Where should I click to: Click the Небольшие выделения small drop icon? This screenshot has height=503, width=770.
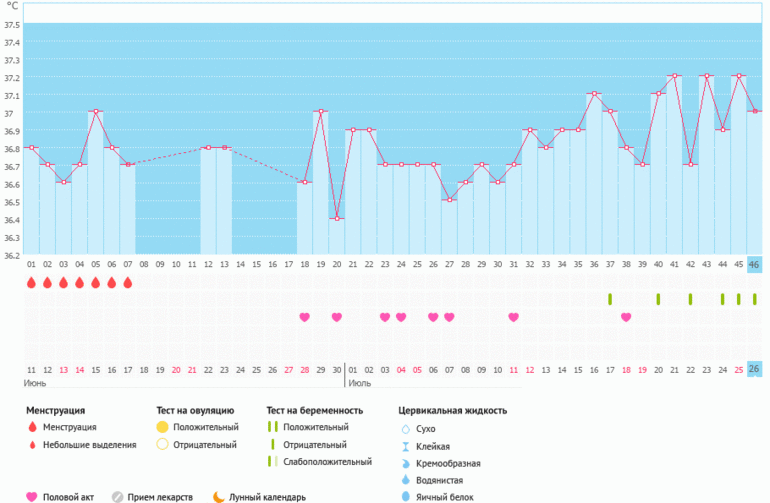[31, 445]
